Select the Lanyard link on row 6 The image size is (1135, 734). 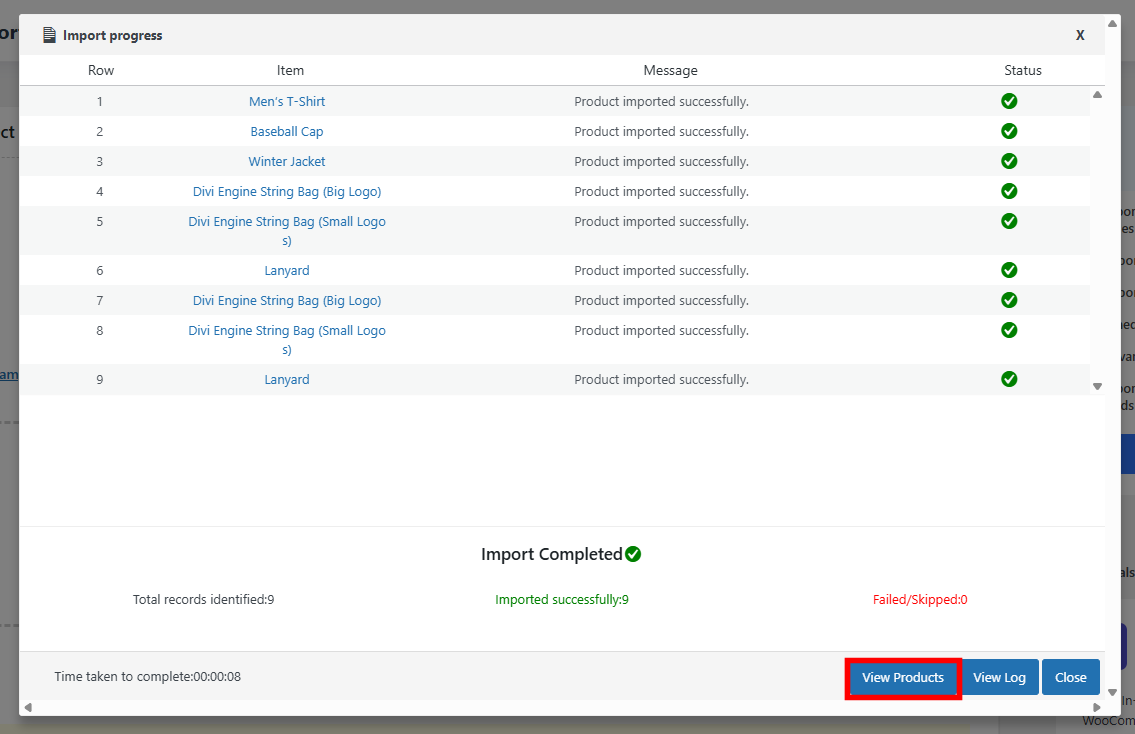coord(287,270)
